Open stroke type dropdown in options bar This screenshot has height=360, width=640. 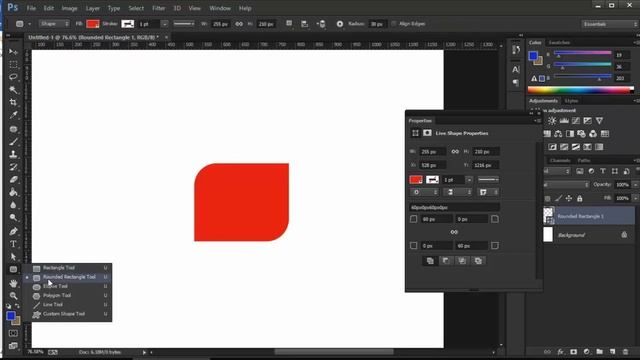click(x=184, y=24)
